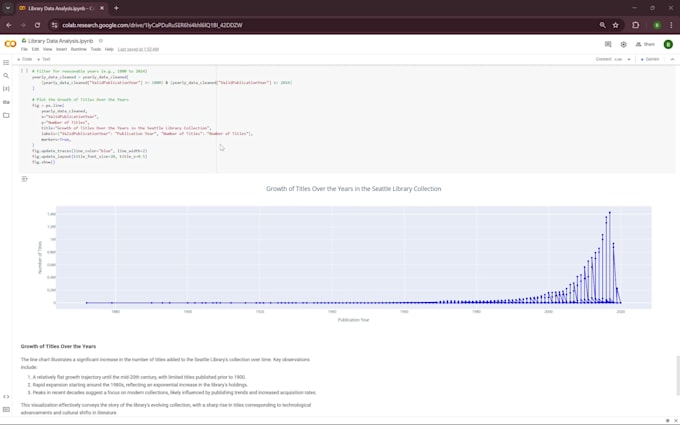Click the notebook title Library Data Analysis.ipynb
The width and height of the screenshot is (680, 425).
[x=61, y=41]
